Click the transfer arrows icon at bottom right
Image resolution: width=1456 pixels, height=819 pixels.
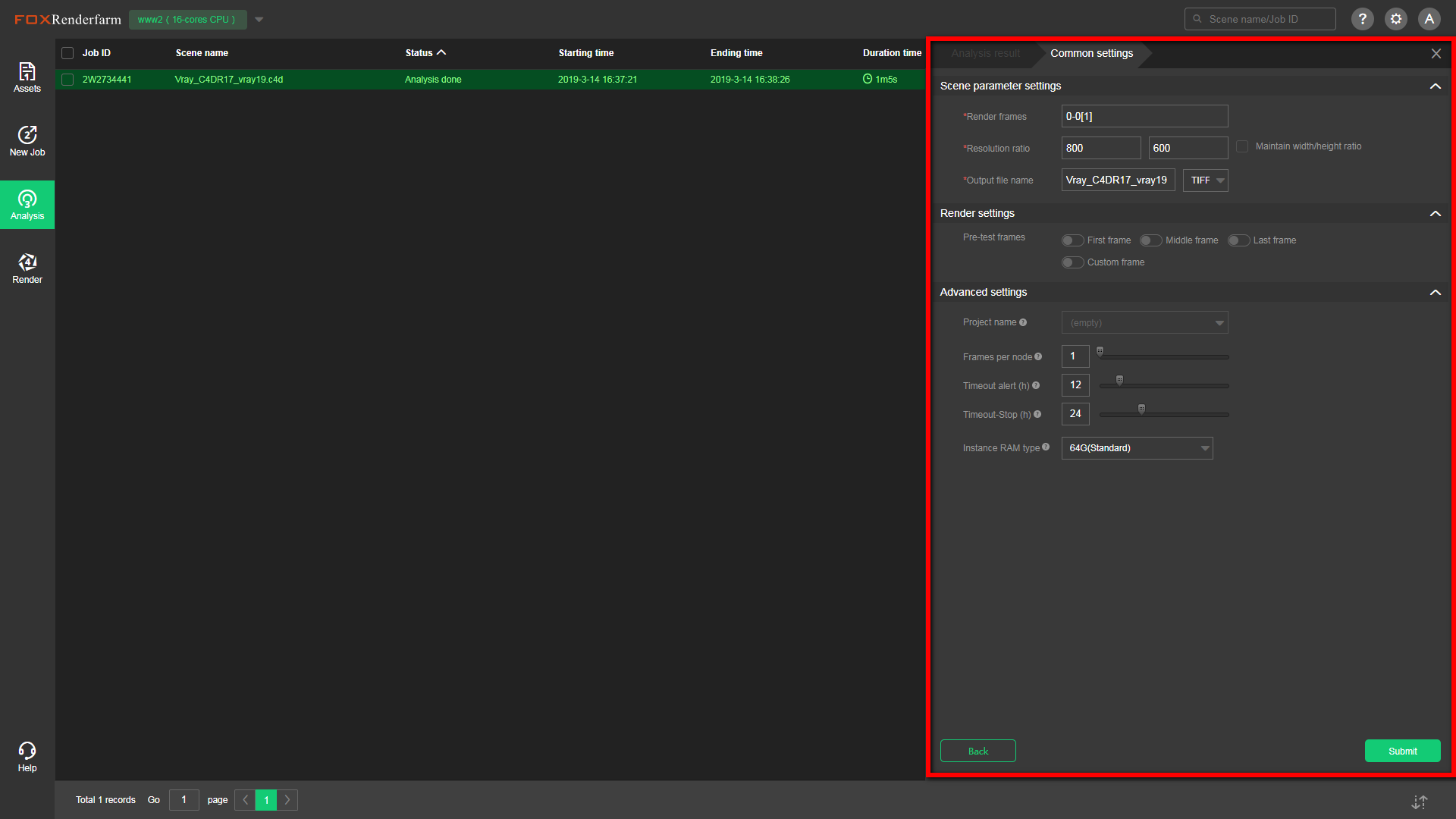coord(1420,802)
